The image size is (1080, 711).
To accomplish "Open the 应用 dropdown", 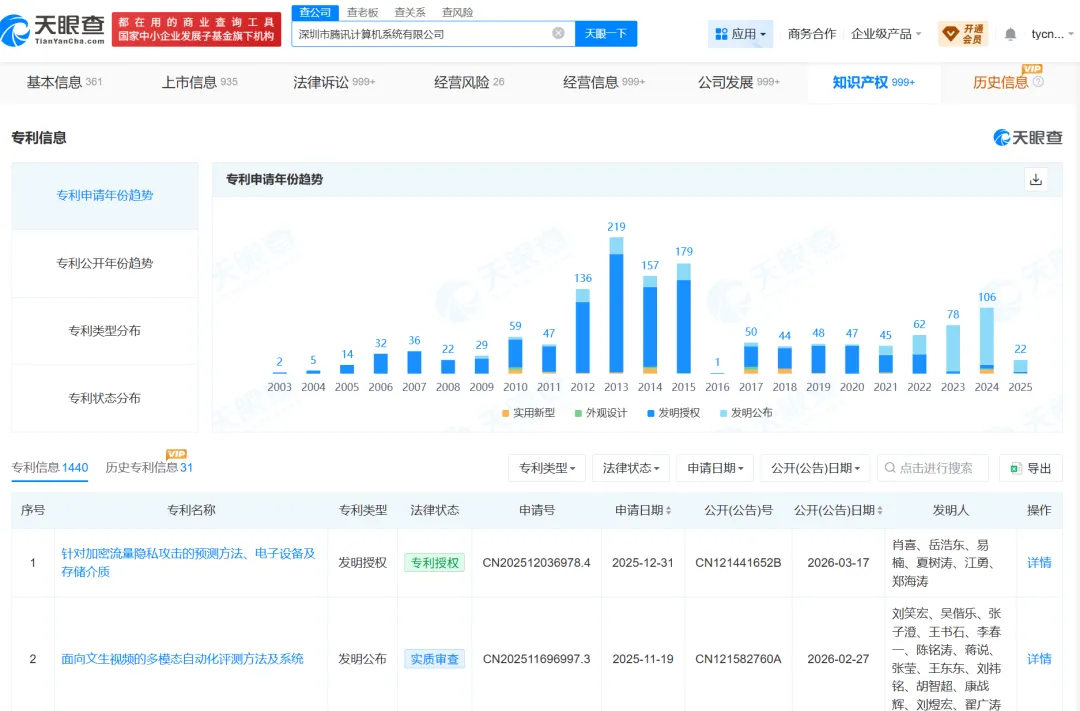I will point(740,34).
